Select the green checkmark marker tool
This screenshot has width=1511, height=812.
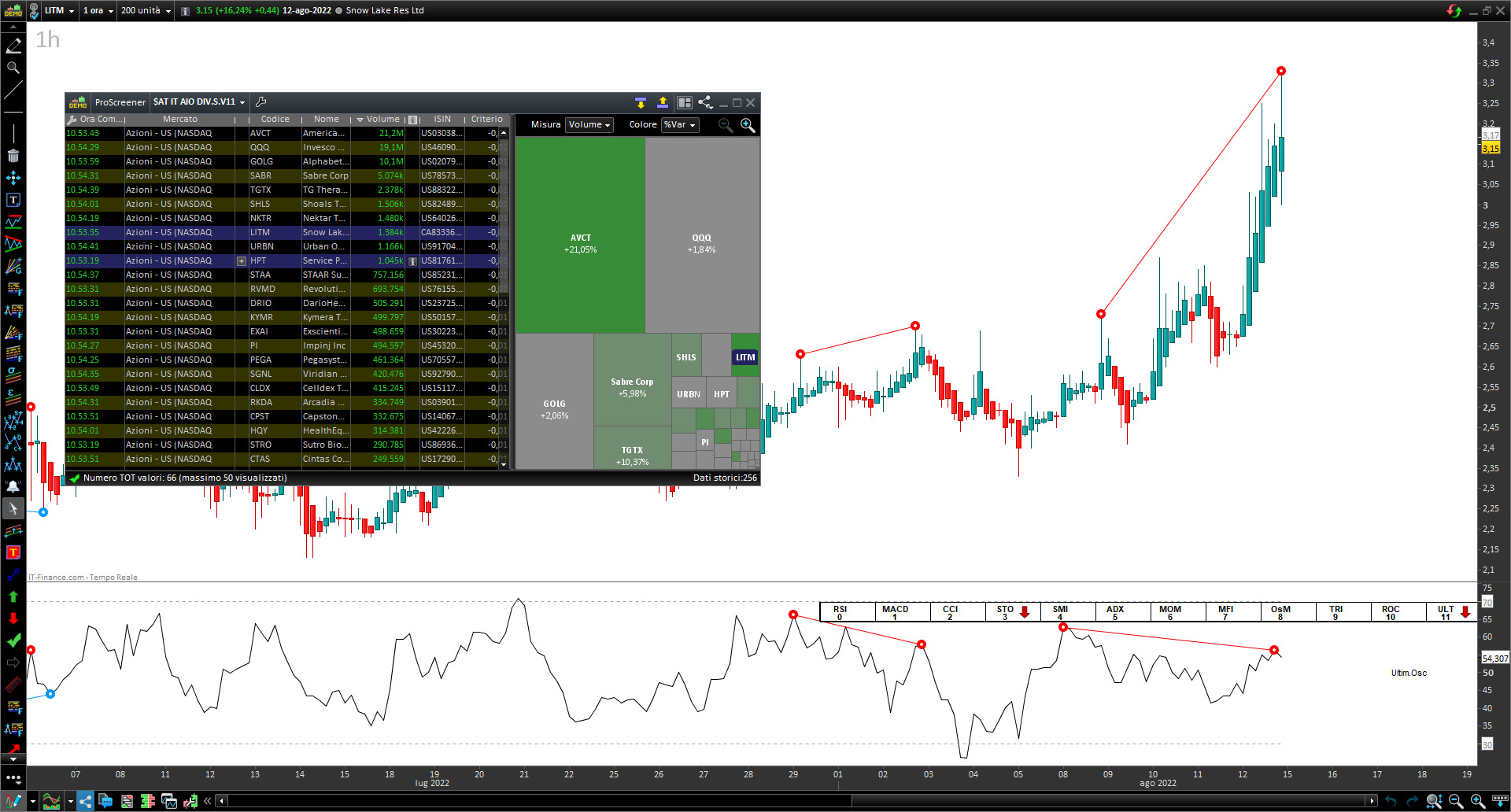13,640
